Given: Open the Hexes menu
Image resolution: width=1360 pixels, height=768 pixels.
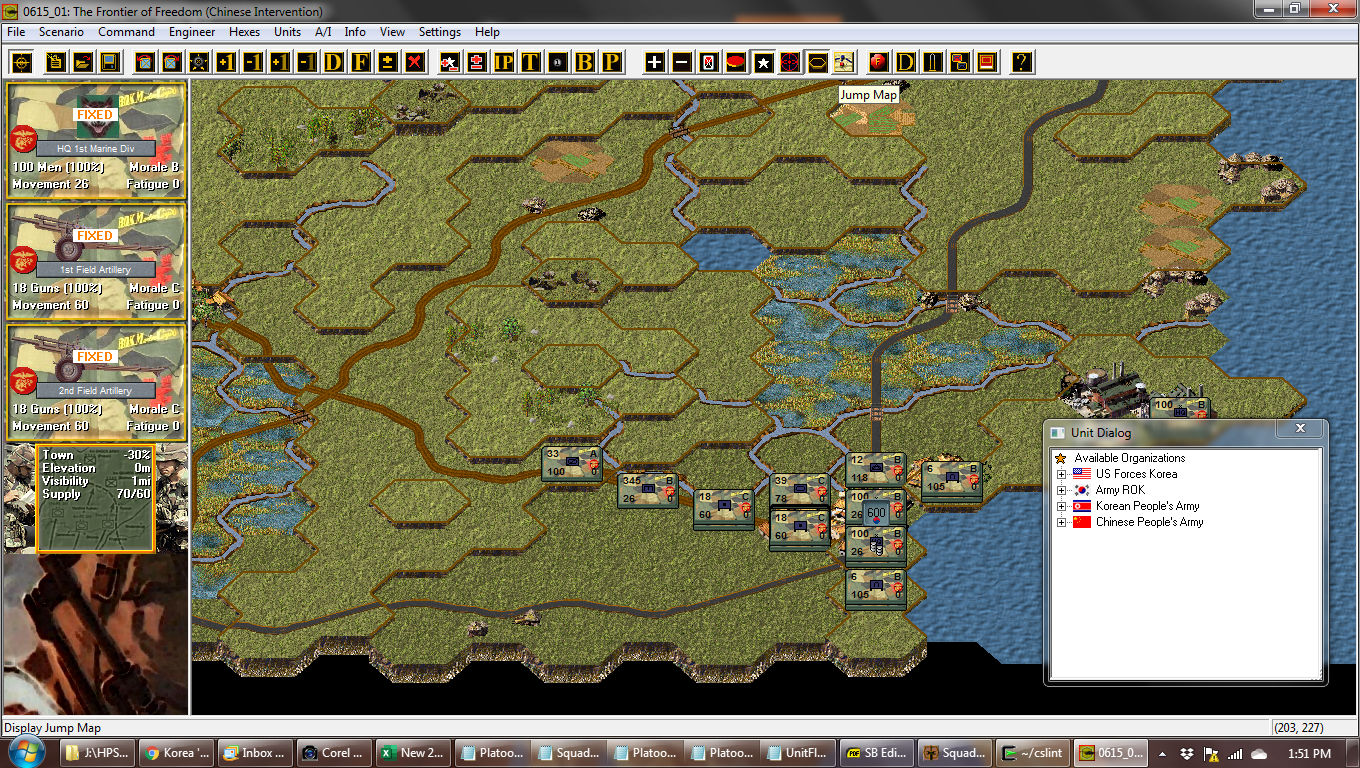Looking at the screenshot, I should coord(244,32).
